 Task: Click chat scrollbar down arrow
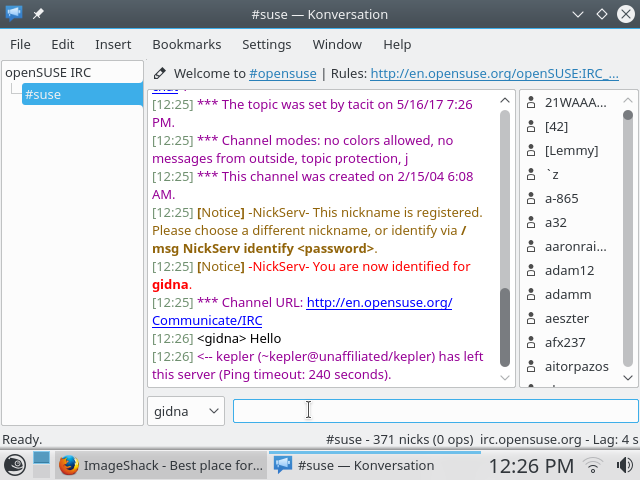(505, 378)
